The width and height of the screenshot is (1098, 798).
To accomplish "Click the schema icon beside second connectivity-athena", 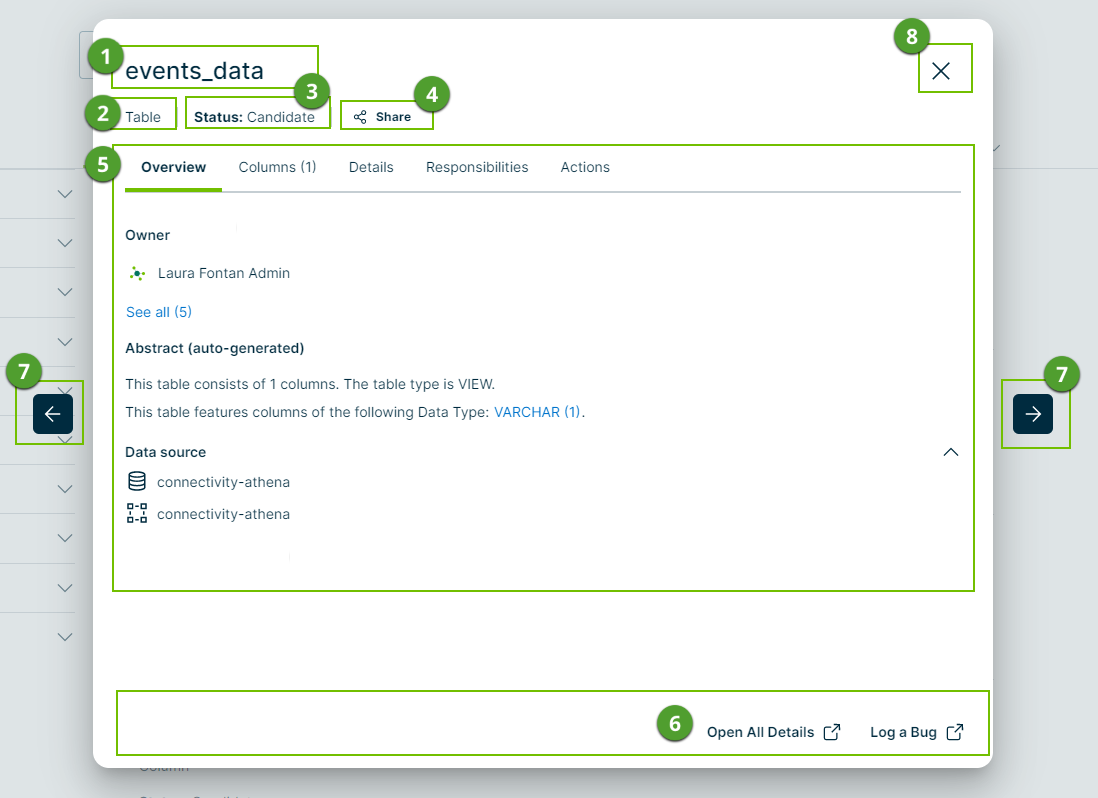I will [x=137, y=514].
